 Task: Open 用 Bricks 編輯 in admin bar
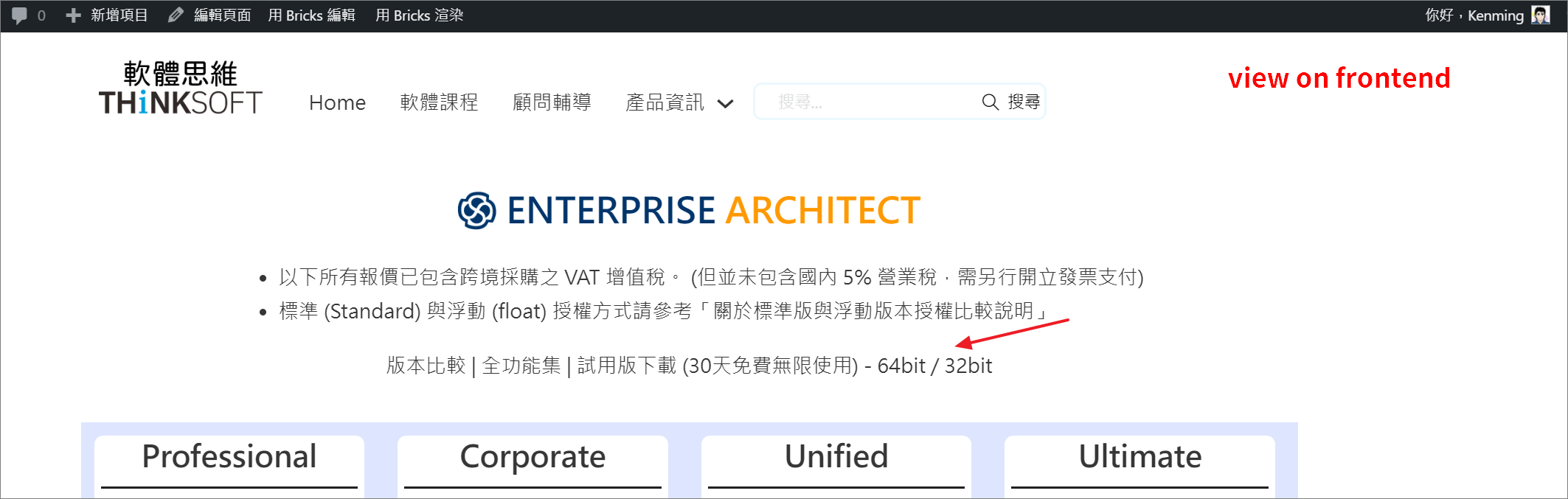point(311,15)
